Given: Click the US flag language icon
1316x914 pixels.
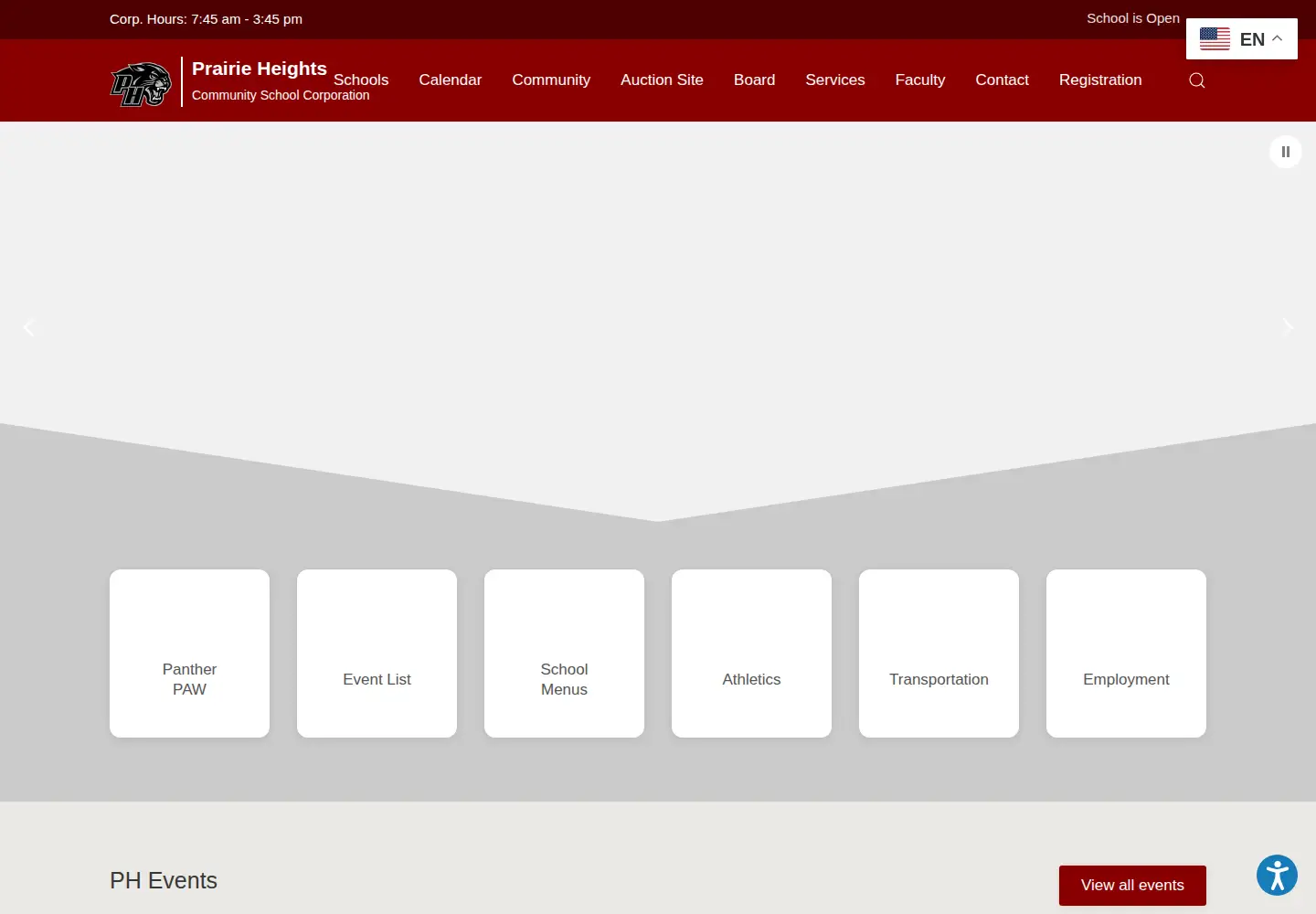Looking at the screenshot, I should pos(1215,38).
